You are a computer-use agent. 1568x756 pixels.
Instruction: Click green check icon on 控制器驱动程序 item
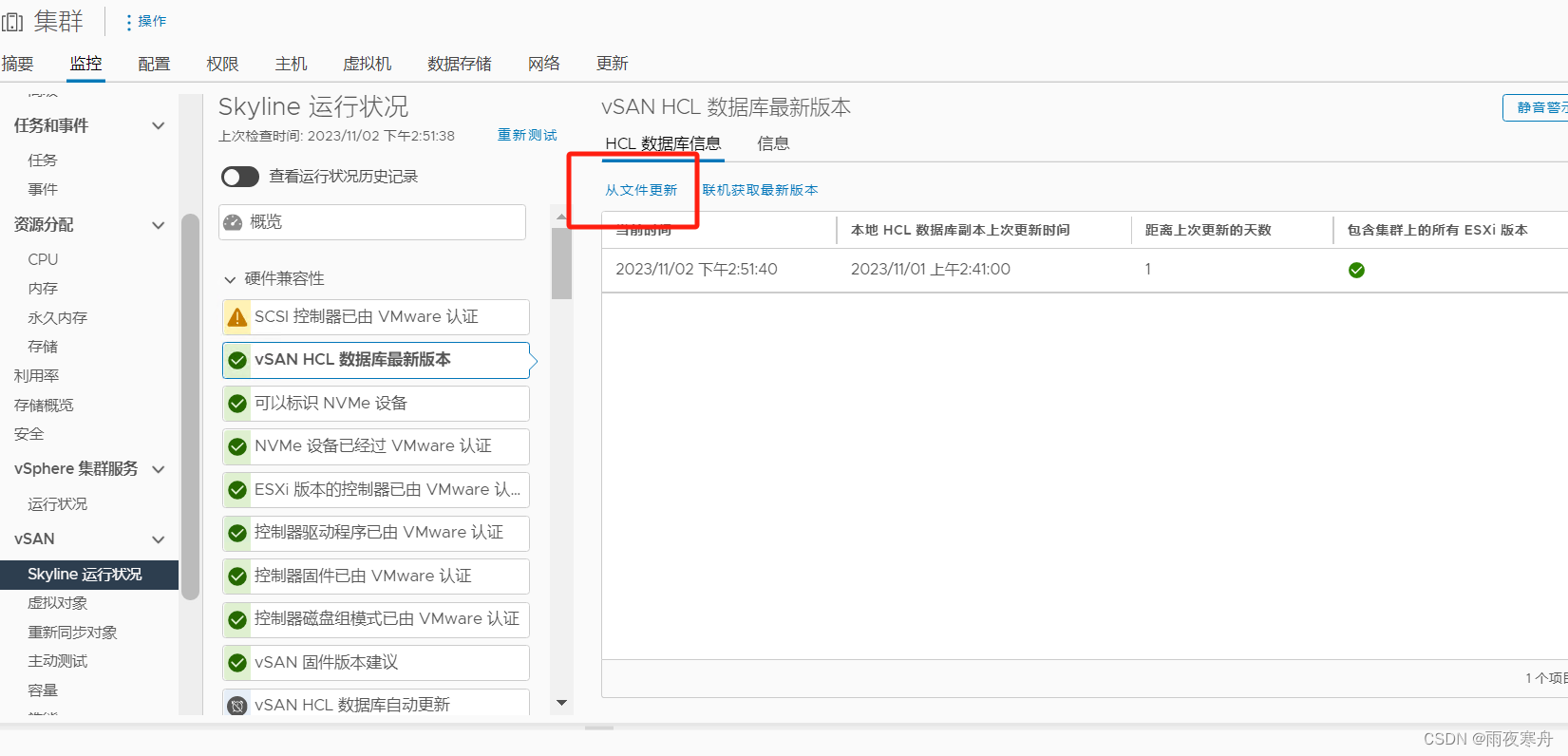(237, 534)
